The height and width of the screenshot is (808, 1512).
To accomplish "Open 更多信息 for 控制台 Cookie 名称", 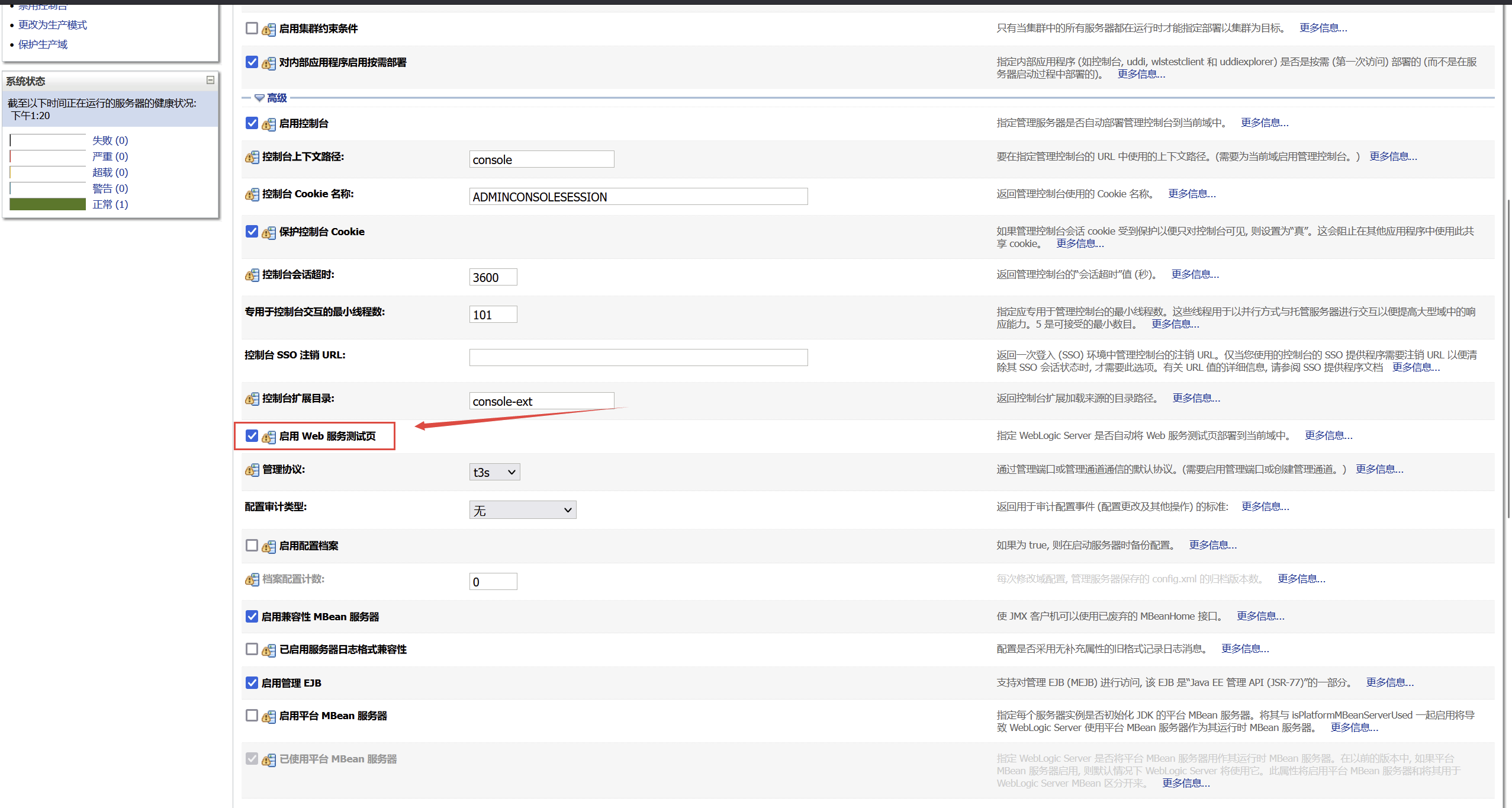I will pos(1192,194).
